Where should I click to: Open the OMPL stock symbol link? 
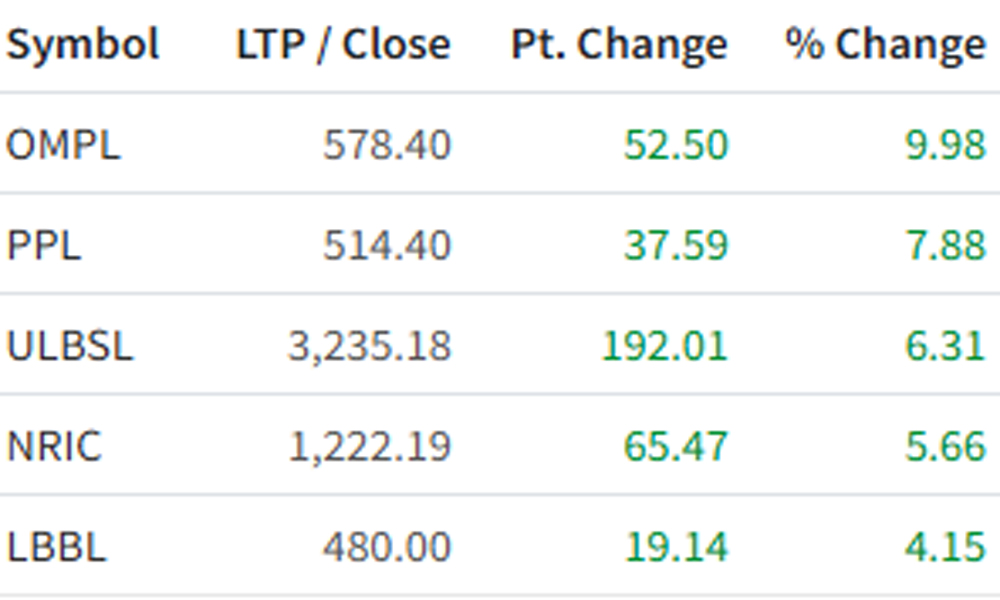(x=63, y=144)
